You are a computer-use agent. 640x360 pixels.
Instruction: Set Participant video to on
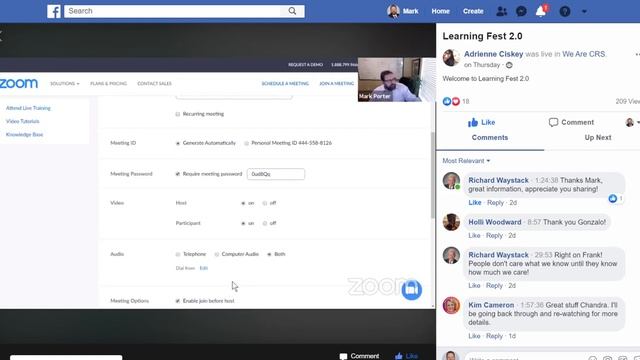pos(243,224)
